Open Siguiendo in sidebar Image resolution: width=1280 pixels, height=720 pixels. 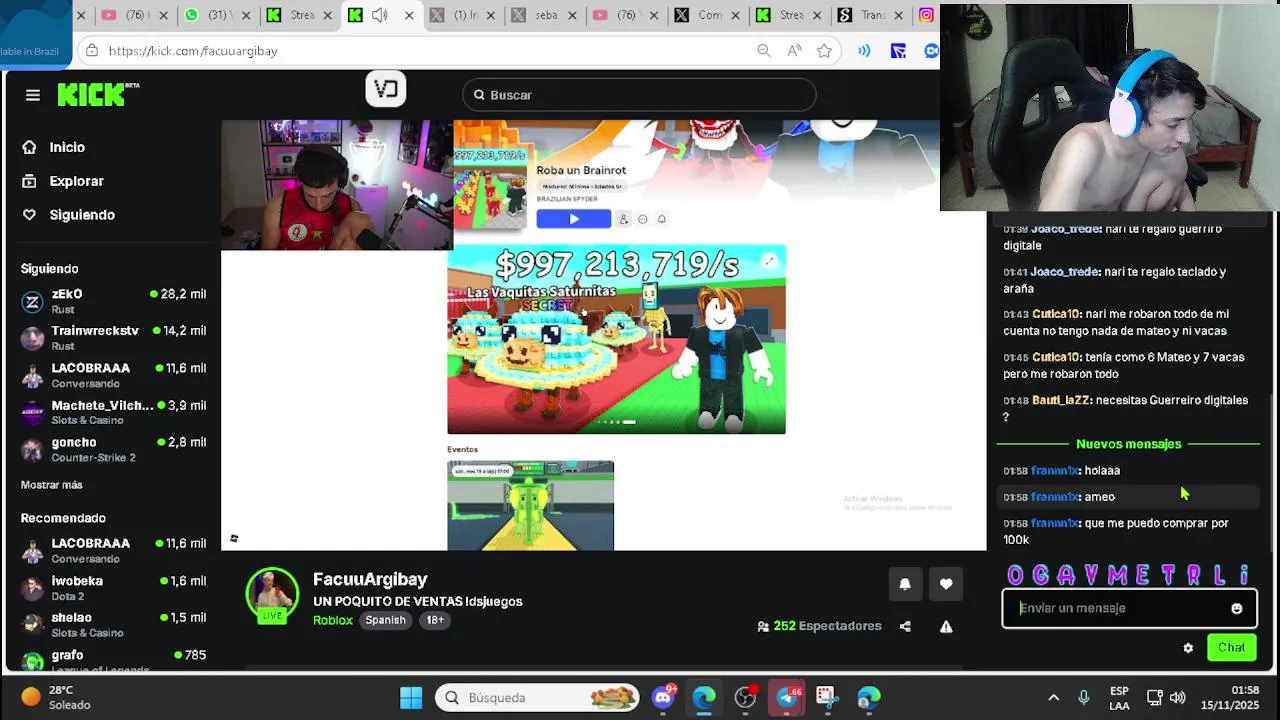tap(82, 215)
